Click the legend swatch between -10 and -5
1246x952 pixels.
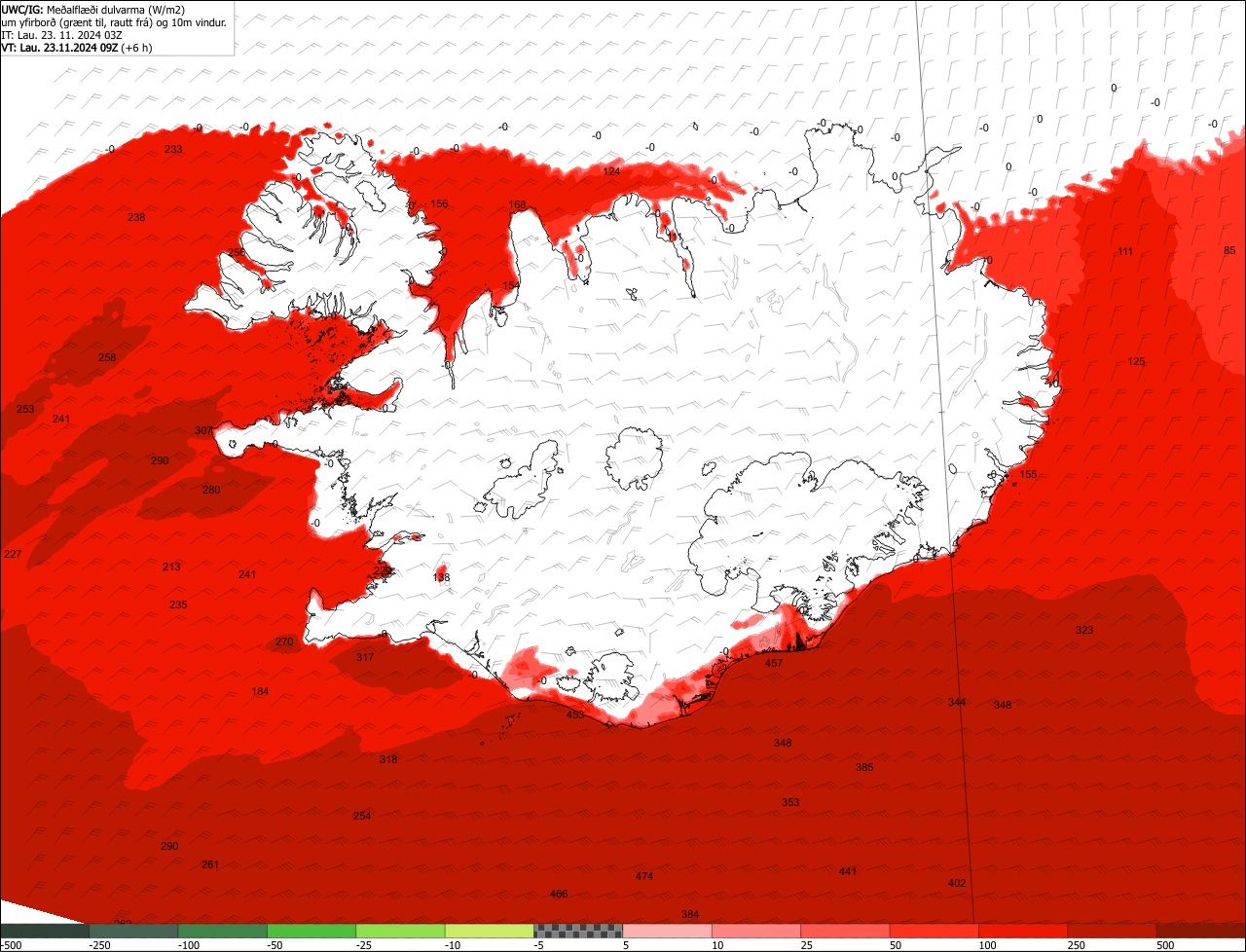tap(490, 931)
